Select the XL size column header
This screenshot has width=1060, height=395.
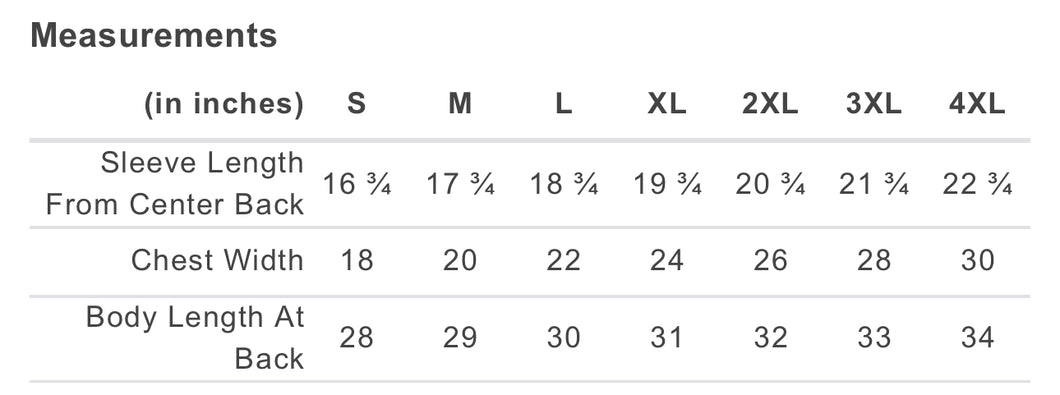click(667, 104)
